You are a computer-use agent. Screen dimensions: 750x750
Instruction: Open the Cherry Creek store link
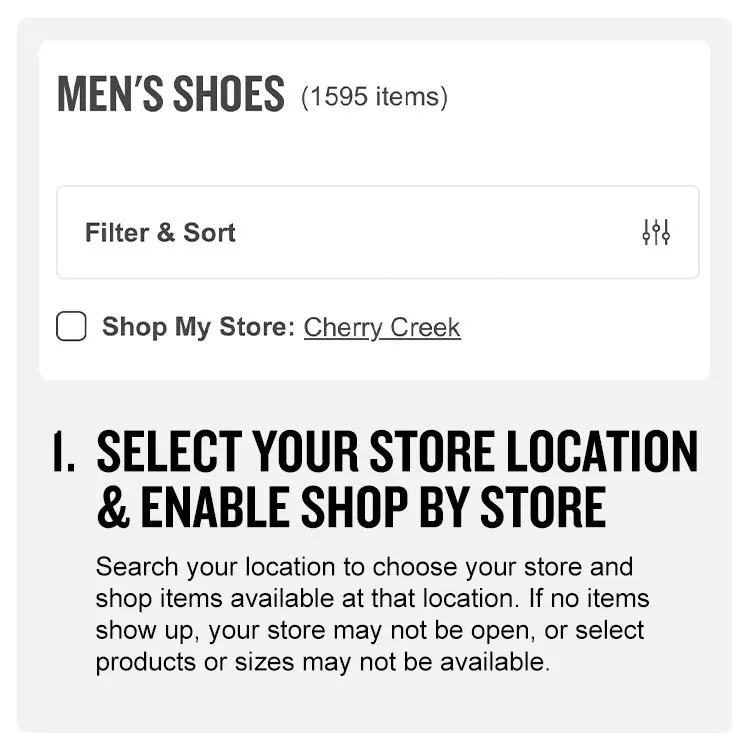[382, 327]
